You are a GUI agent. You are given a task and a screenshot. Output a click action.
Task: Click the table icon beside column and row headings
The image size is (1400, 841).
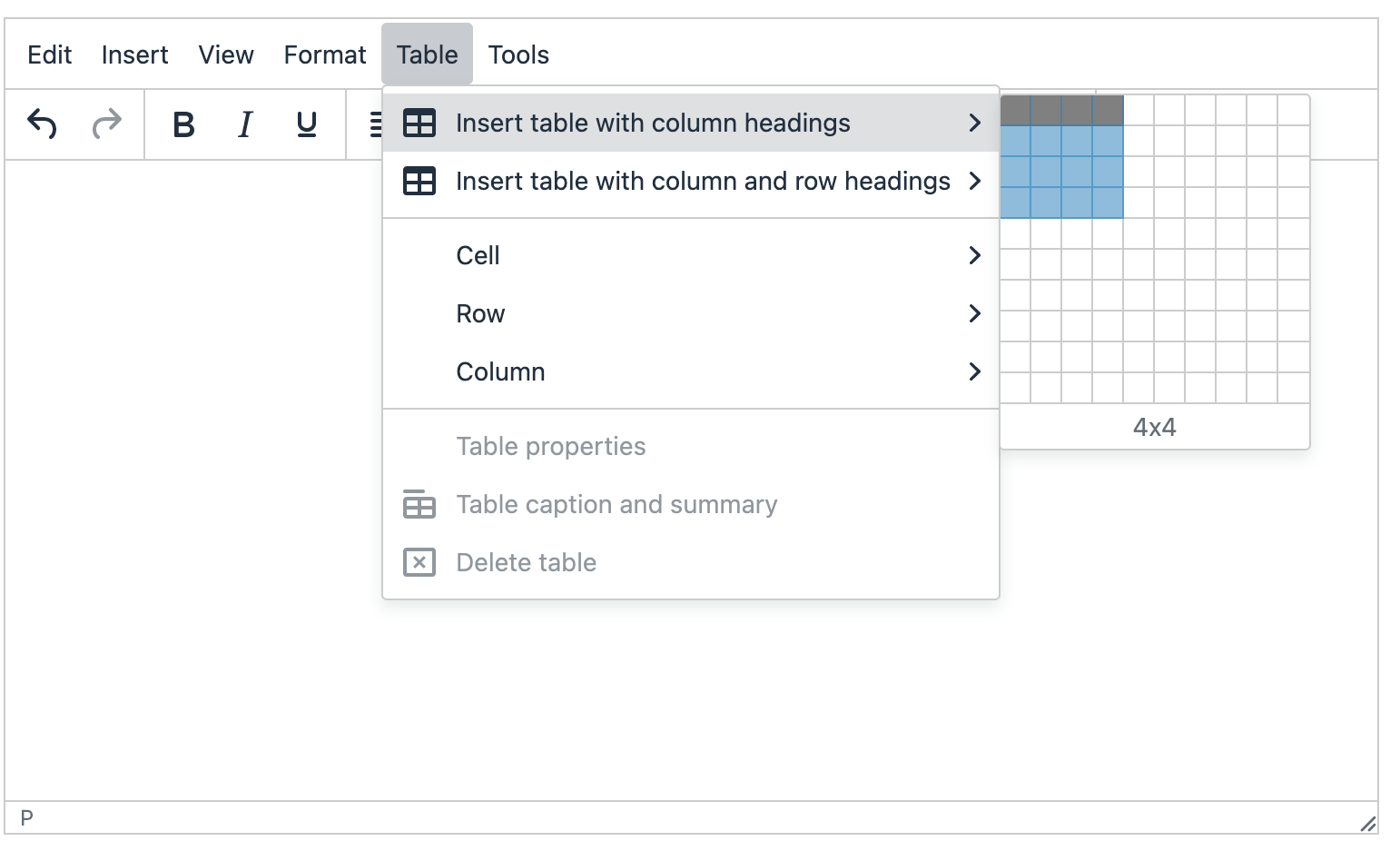[x=419, y=181]
